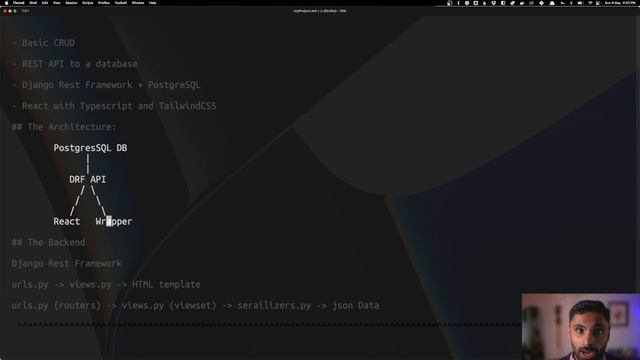Click the 'Wrapper' word at the cursor
The width and height of the screenshot is (640, 360).
[114, 221]
